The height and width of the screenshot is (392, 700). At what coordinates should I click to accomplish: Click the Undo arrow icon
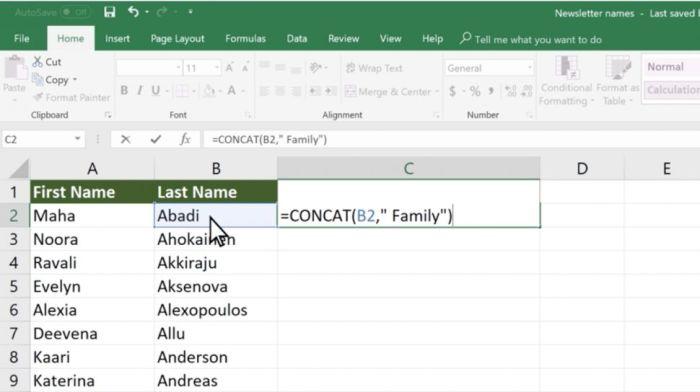click(133, 12)
